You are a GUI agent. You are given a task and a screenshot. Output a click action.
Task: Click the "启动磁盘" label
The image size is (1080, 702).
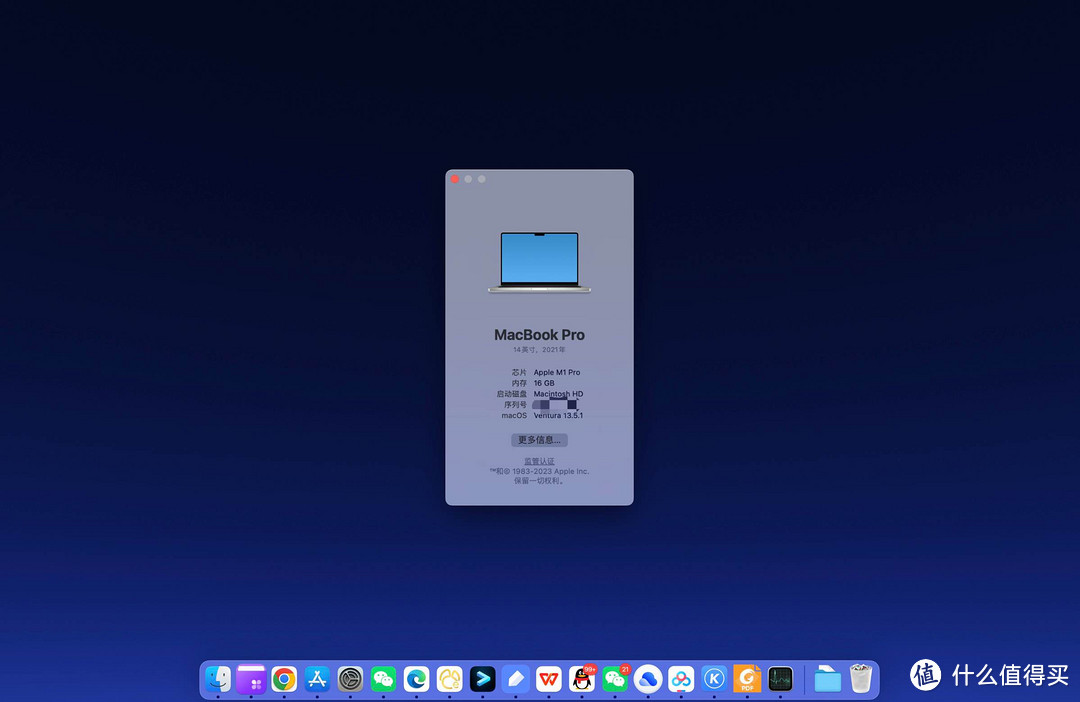512,394
